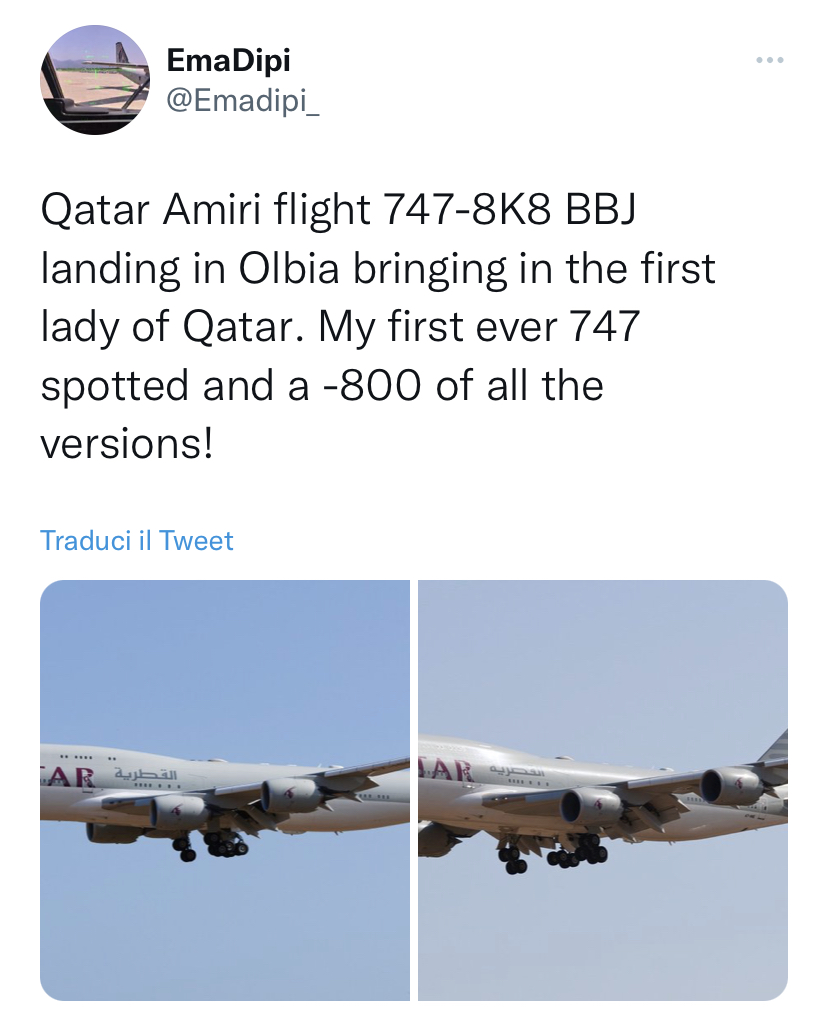
Task: Open the three-dot more options menu
Action: (770, 60)
